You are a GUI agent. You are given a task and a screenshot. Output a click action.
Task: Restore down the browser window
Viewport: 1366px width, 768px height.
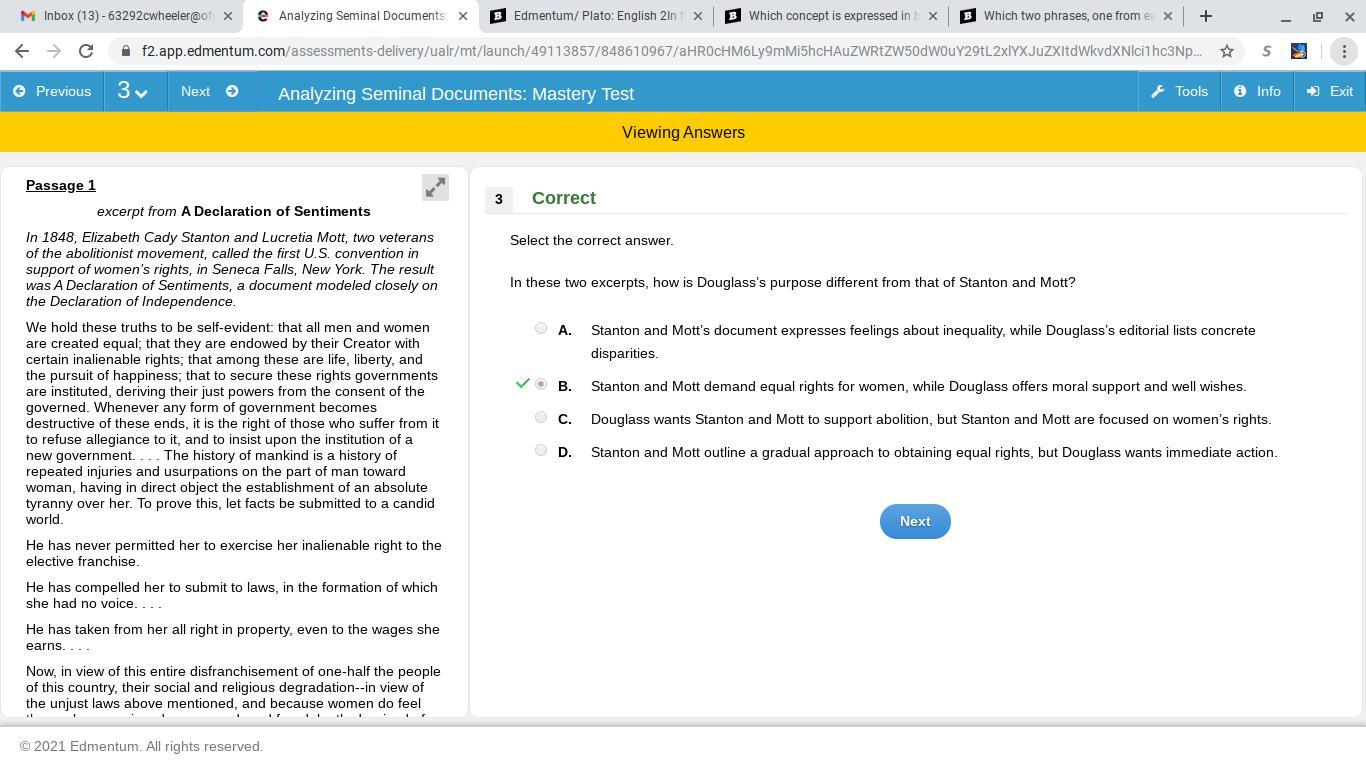tap(1317, 16)
